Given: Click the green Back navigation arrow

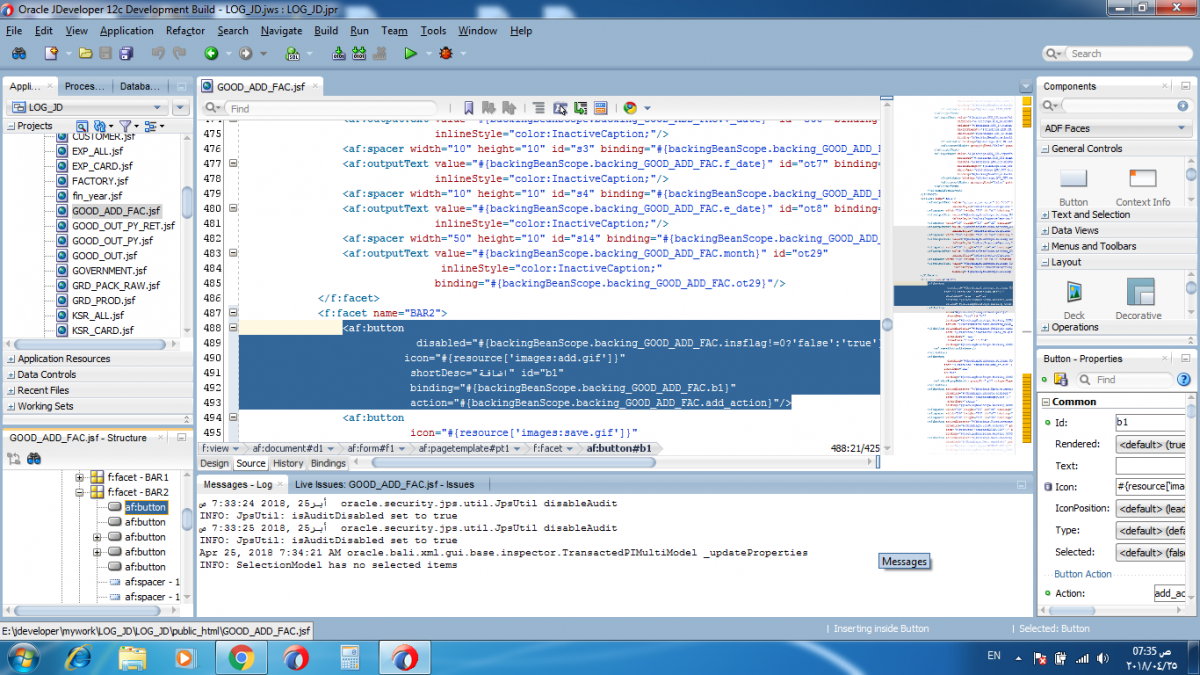Looking at the screenshot, I should [211, 53].
